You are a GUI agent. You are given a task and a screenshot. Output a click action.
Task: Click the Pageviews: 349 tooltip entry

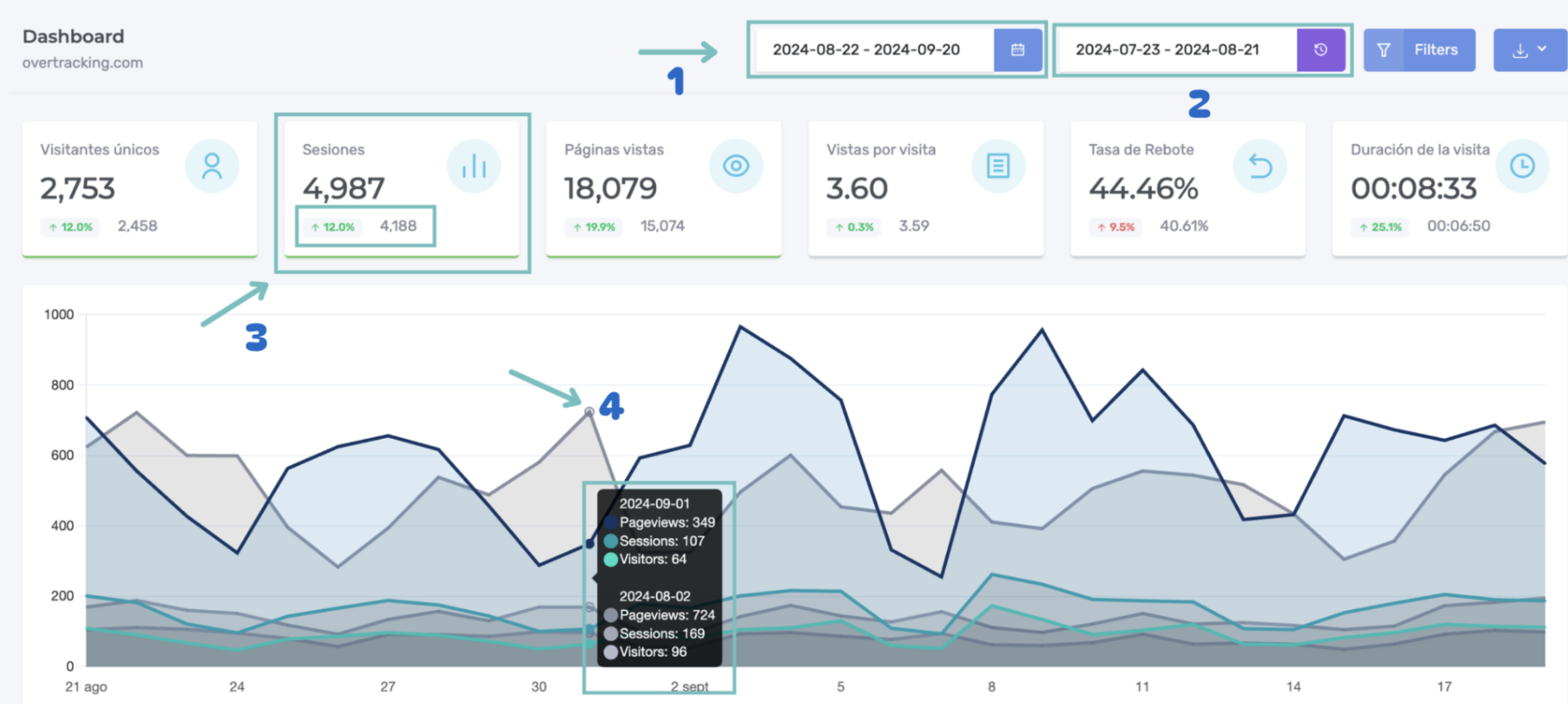click(x=660, y=523)
